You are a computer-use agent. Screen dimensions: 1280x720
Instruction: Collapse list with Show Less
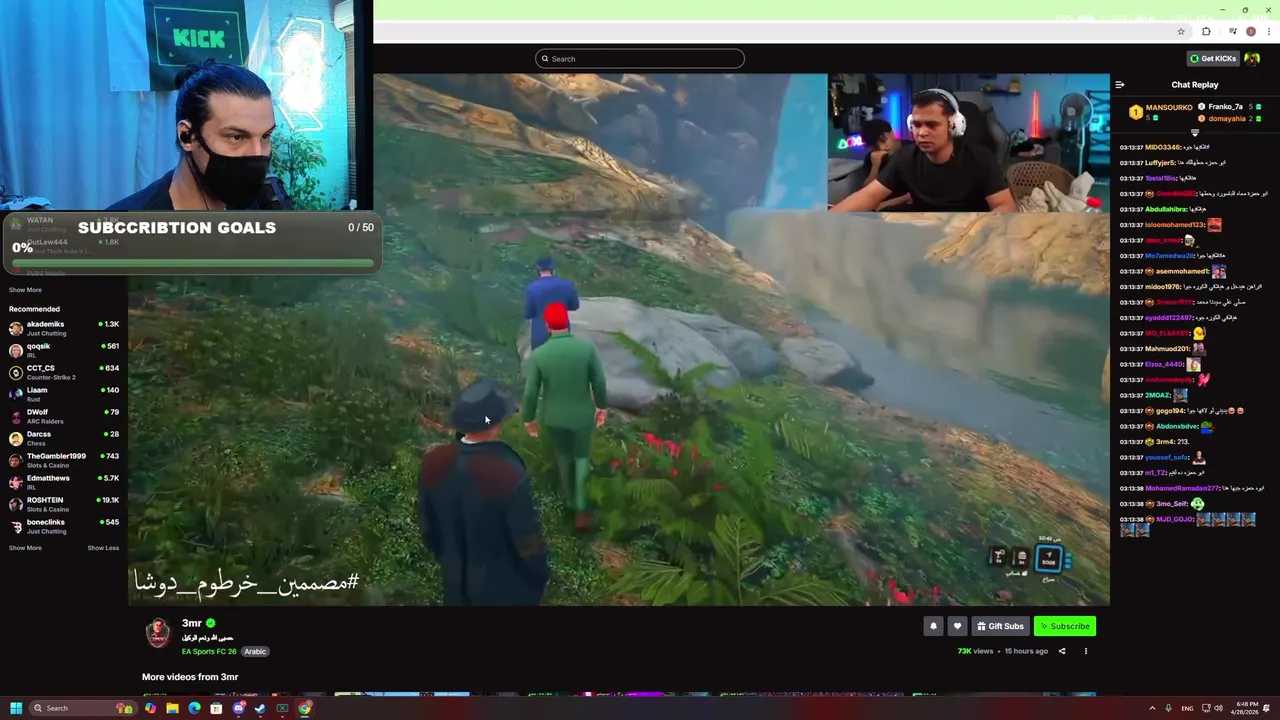pos(103,548)
